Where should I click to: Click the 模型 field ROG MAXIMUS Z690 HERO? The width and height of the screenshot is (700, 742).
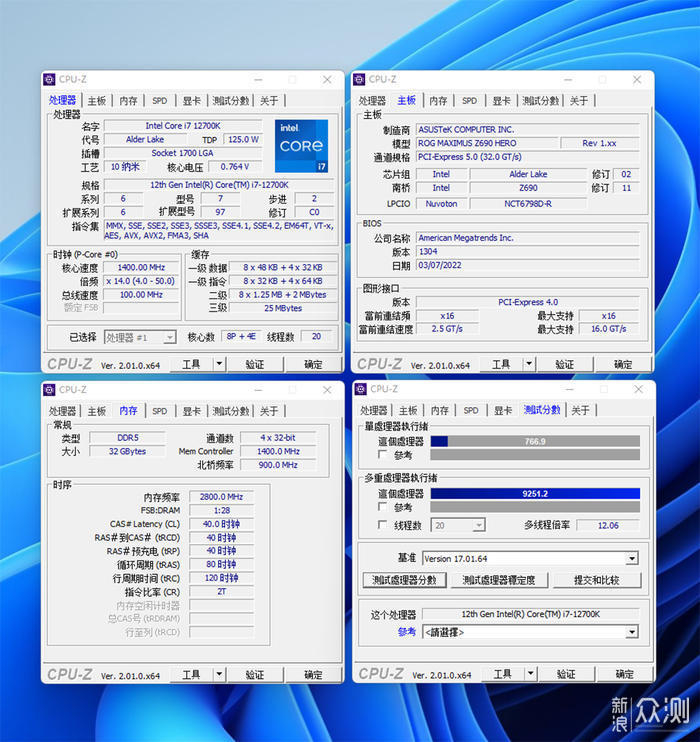(487, 143)
